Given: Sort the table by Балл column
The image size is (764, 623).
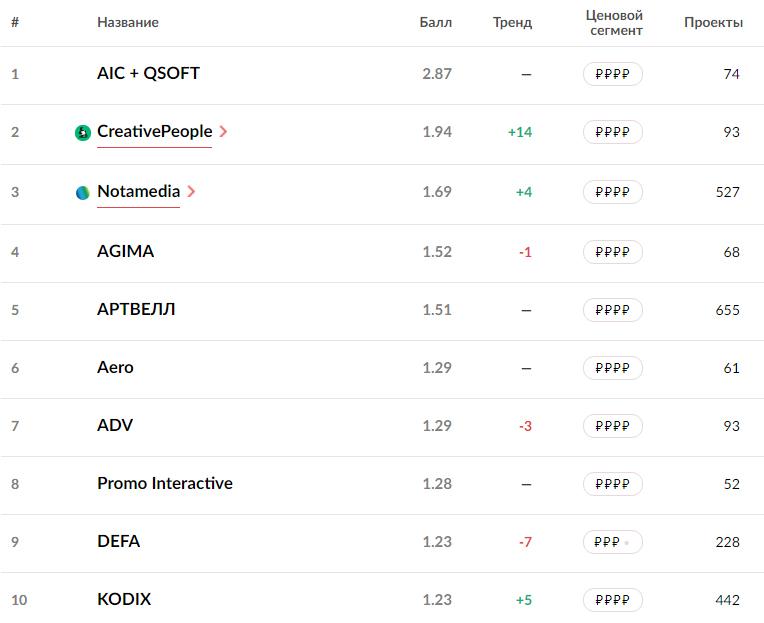Looking at the screenshot, I should (x=435, y=23).
